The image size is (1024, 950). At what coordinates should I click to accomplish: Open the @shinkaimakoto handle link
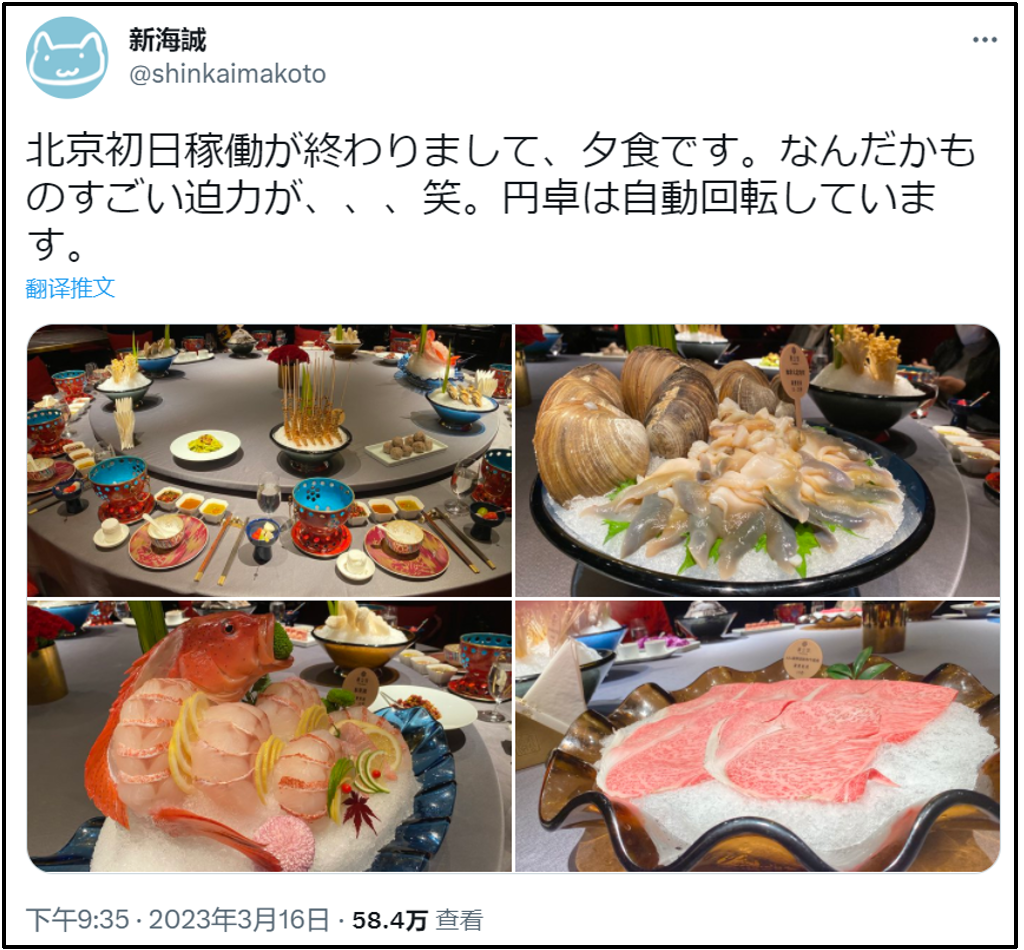click(227, 74)
